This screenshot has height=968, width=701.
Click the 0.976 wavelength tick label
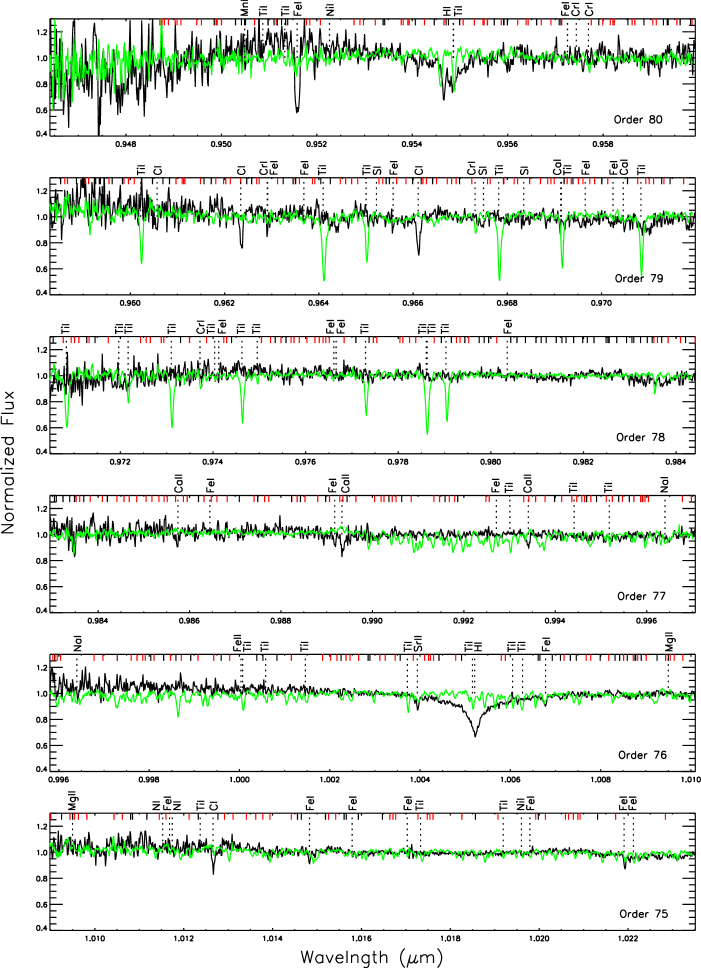[x=305, y=462]
